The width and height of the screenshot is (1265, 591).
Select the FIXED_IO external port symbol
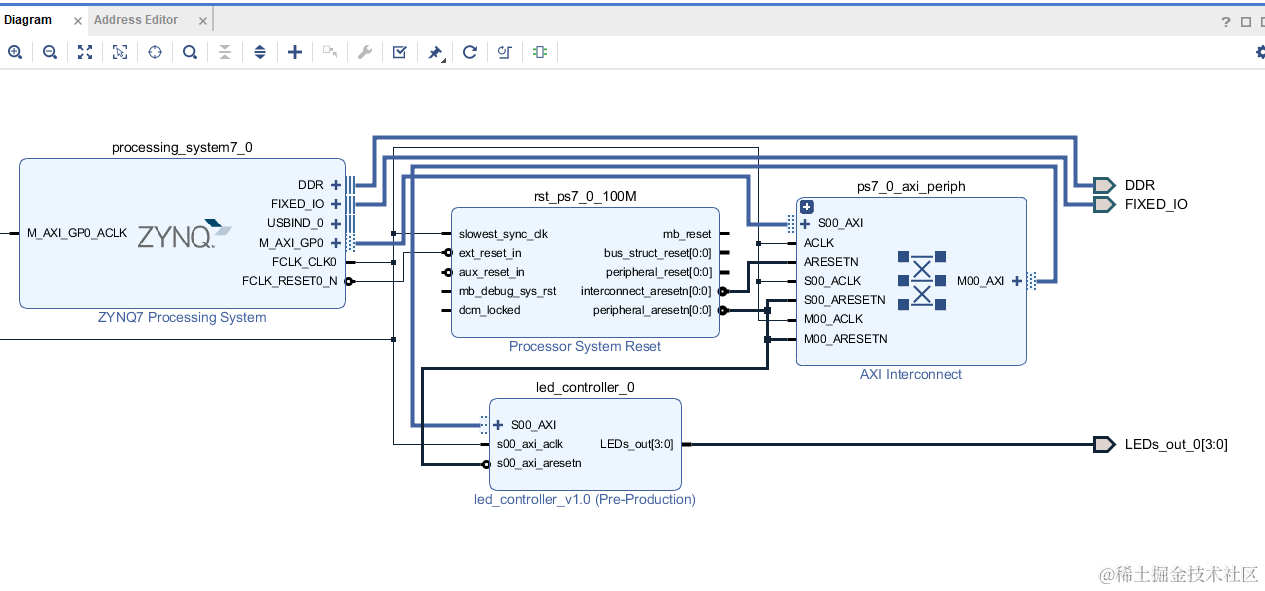1104,204
